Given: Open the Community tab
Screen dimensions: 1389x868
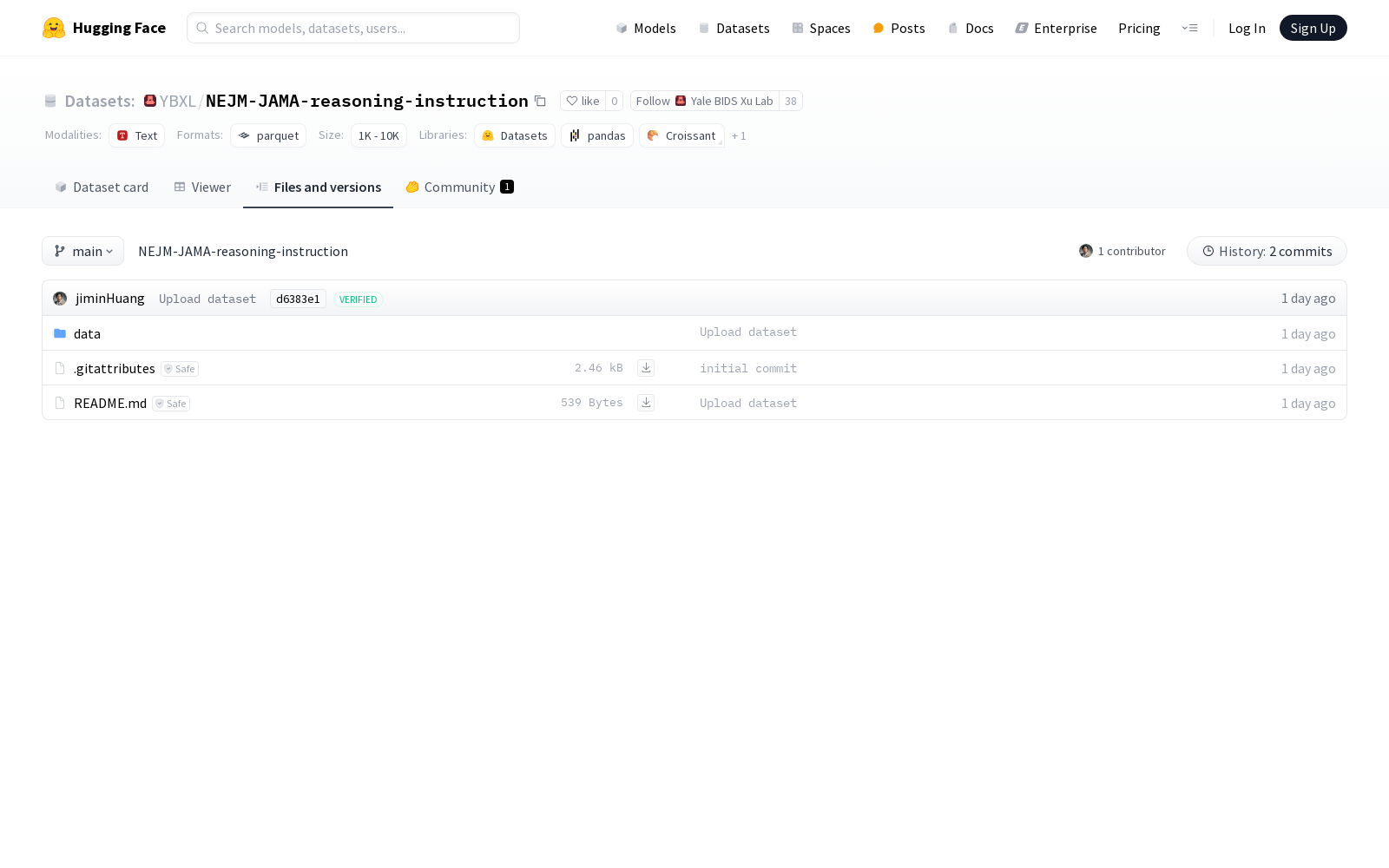Looking at the screenshot, I should pyautogui.click(x=459, y=187).
